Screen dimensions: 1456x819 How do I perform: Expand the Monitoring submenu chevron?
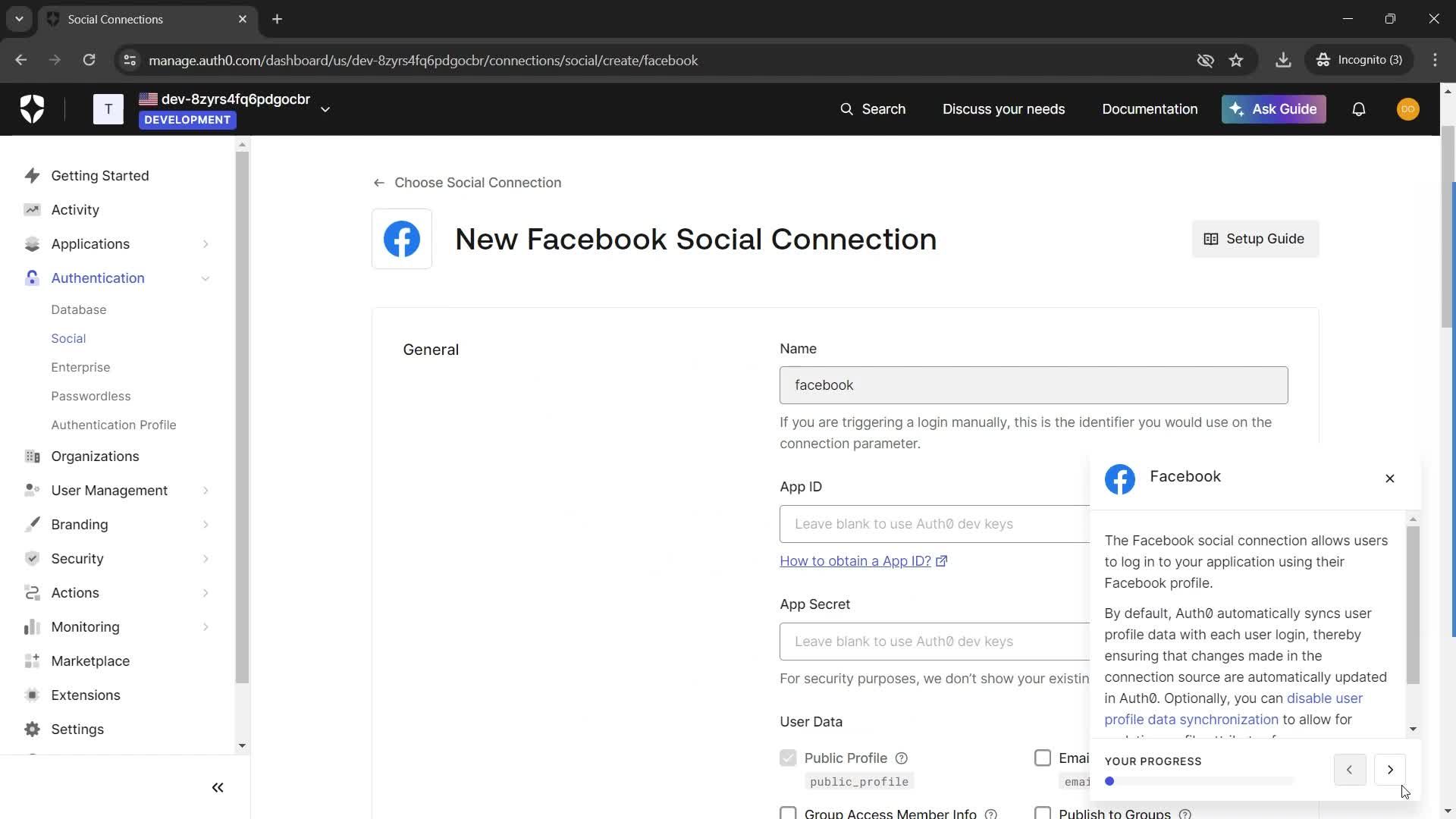coord(206,627)
